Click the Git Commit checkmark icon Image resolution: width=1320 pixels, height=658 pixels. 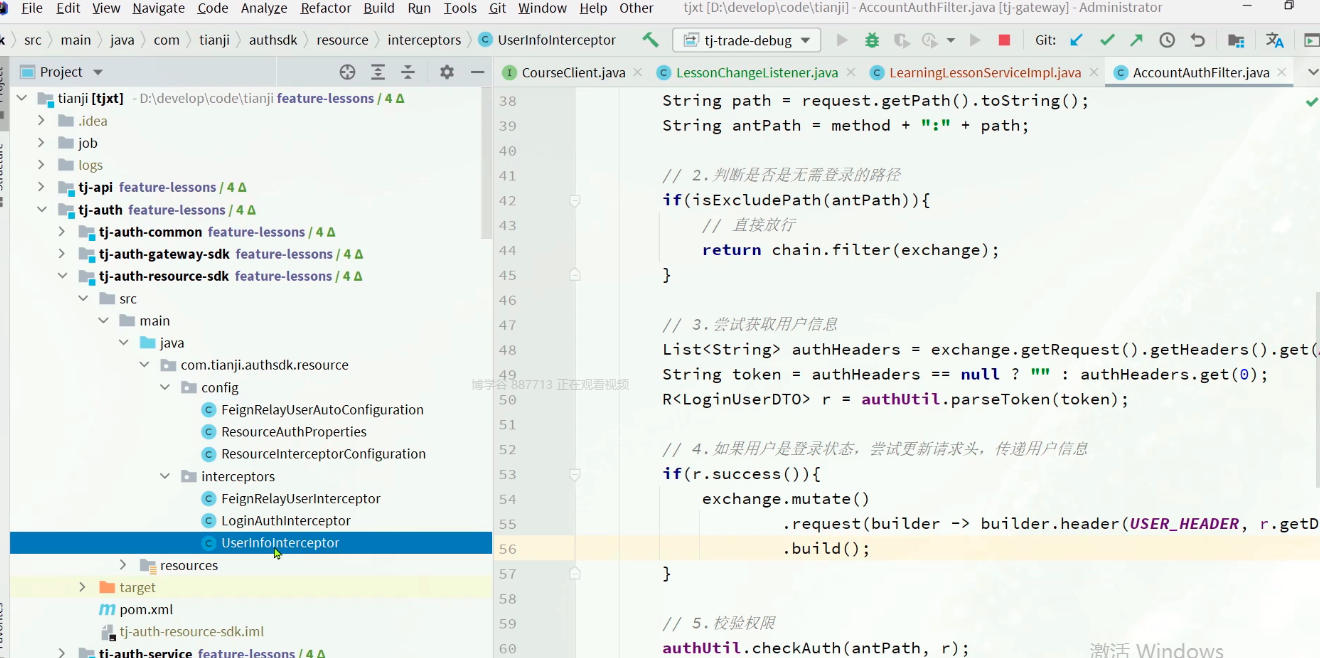[1107, 40]
